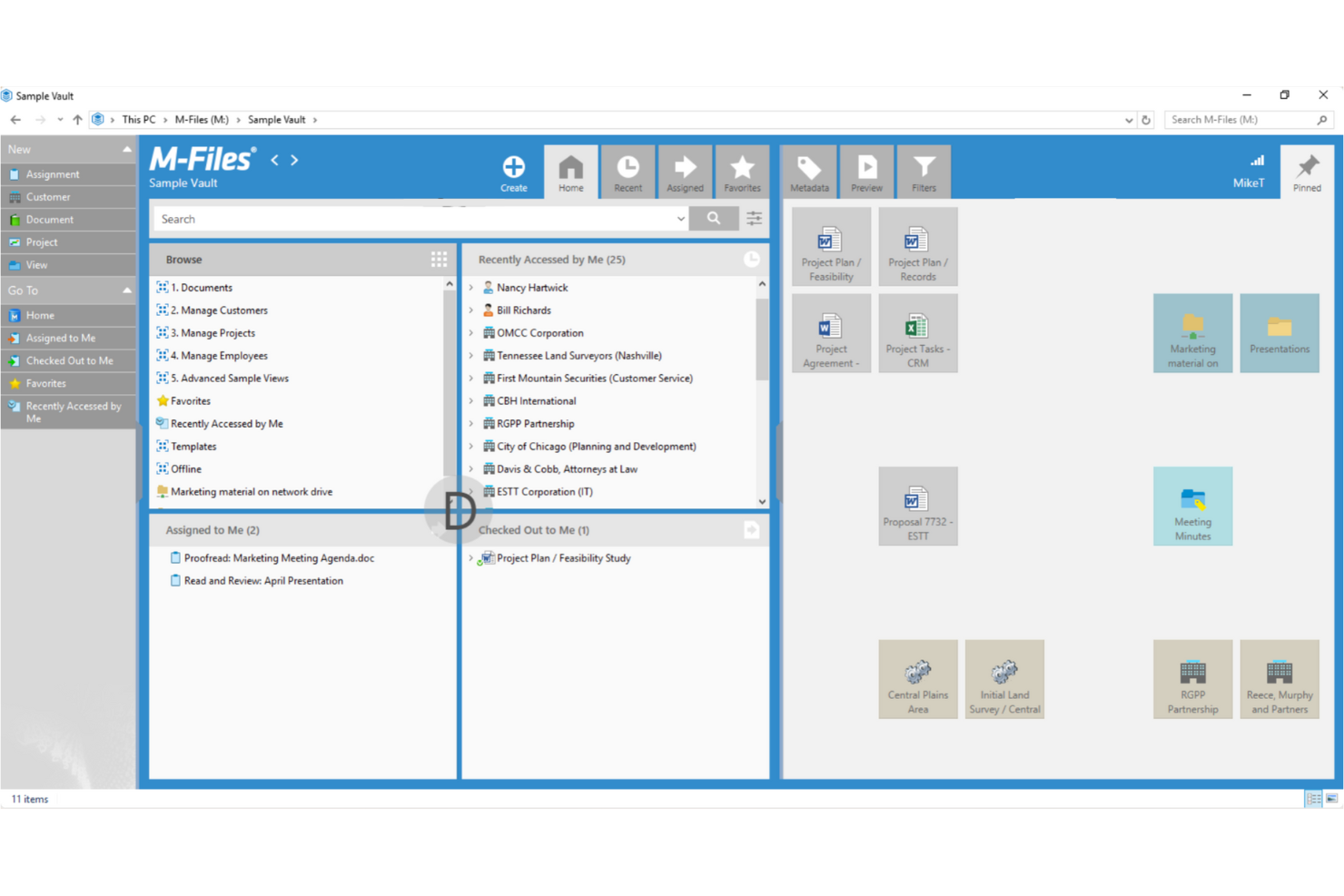Switch to the Recent tab
The width and height of the screenshot is (1344, 896).
click(x=628, y=171)
